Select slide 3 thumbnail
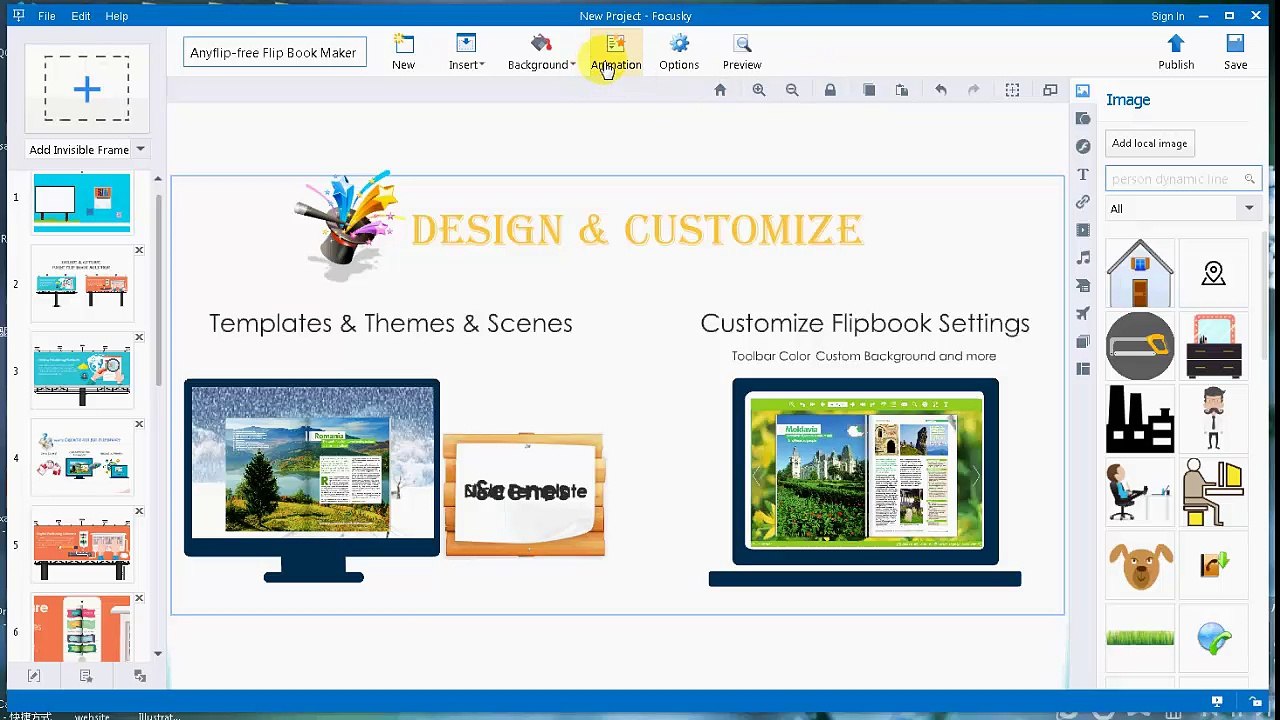 point(82,371)
